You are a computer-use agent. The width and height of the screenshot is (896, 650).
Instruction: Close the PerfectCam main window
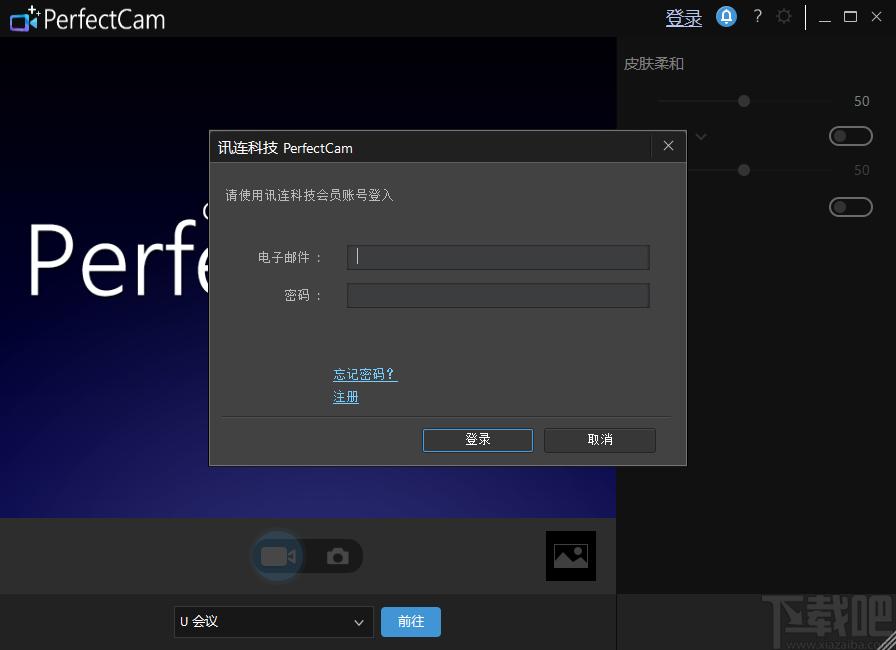876,17
